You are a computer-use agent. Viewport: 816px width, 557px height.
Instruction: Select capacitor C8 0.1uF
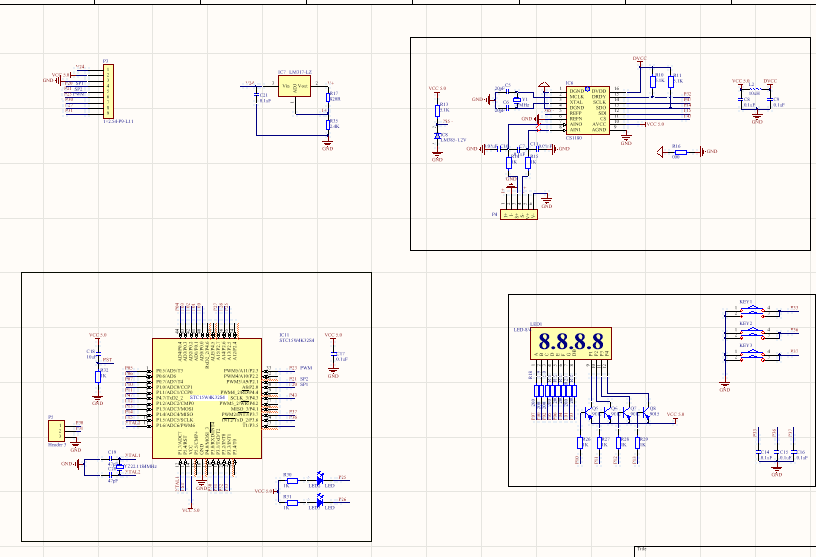(741, 99)
